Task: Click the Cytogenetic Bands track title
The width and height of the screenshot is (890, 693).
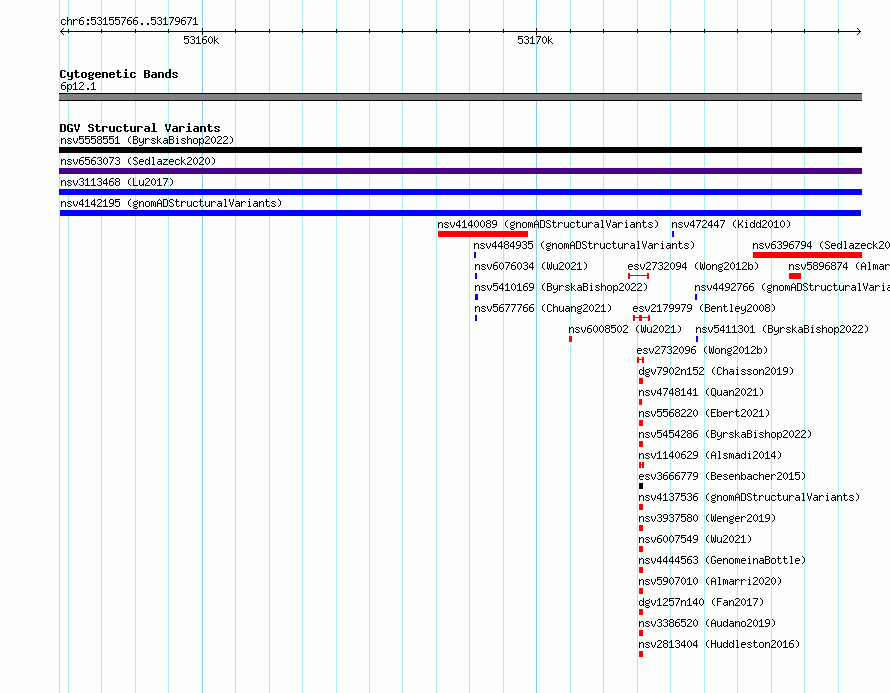Action: (x=119, y=74)
